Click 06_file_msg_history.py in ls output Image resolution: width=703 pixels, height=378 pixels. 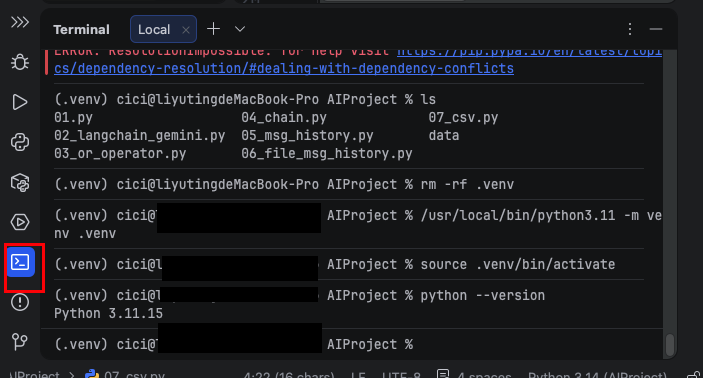(x=327, y=153)
